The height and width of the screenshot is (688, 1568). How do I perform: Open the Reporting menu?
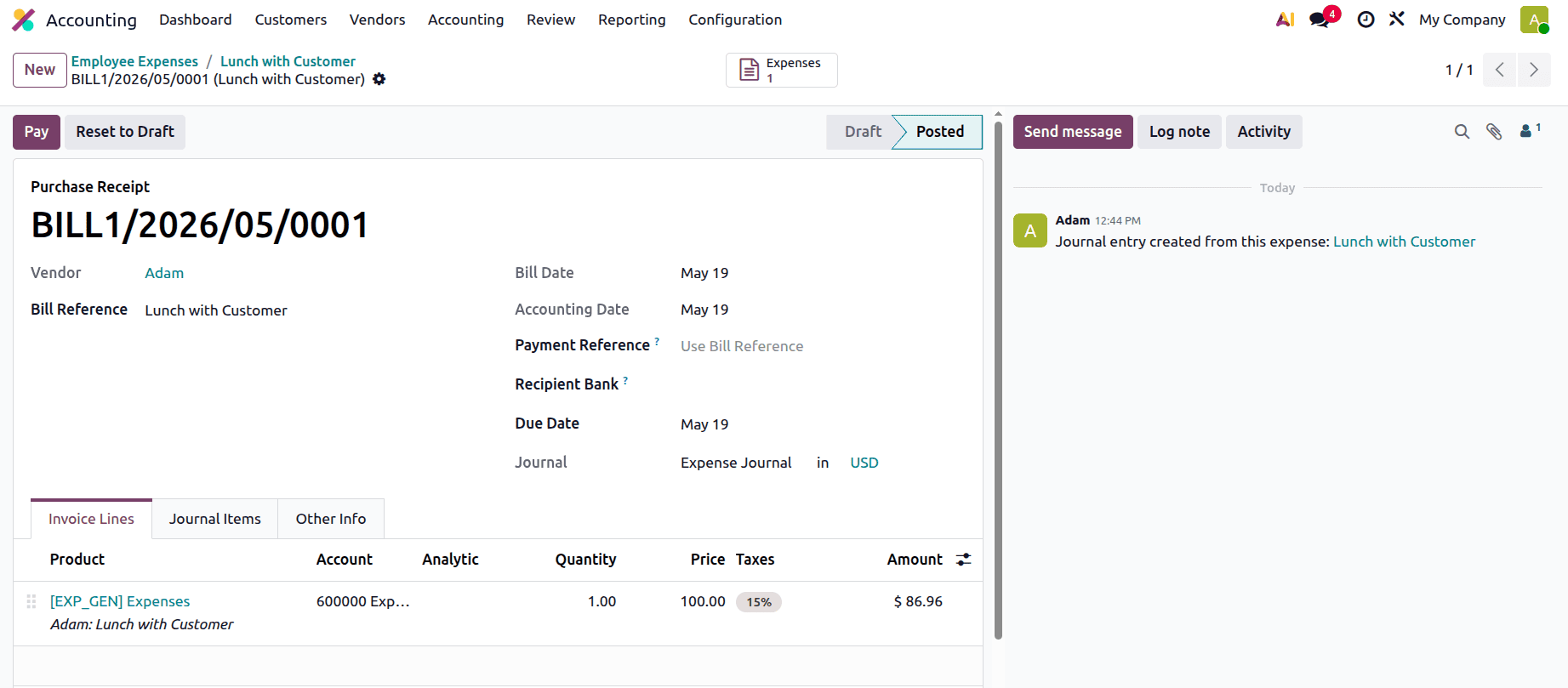[632, 20]
